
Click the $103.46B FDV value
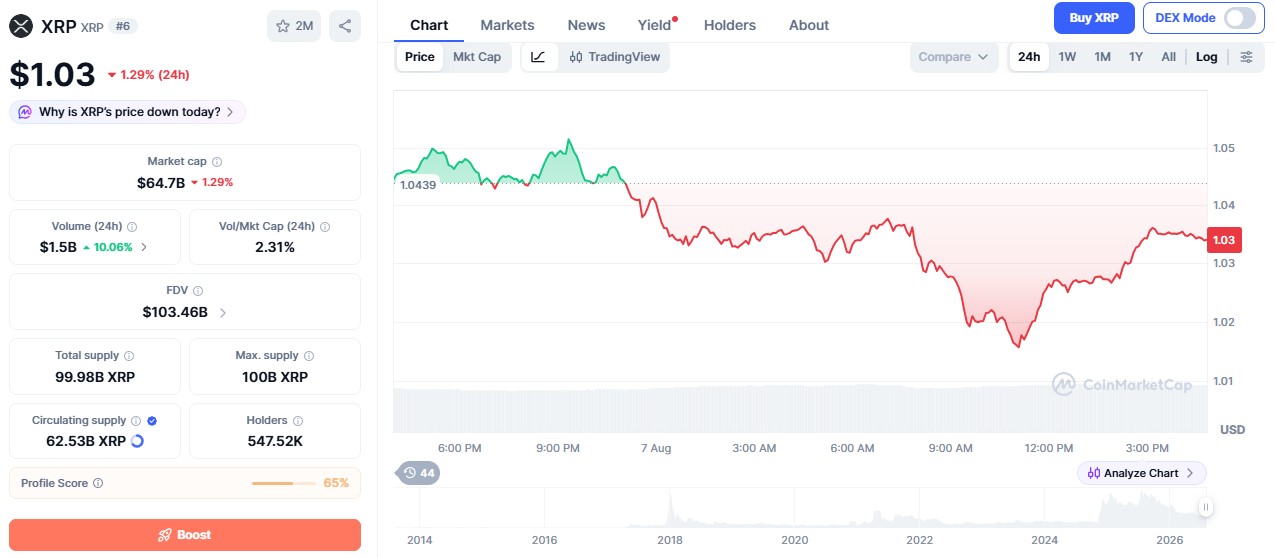pyautogui.click(x=175, y=312)
